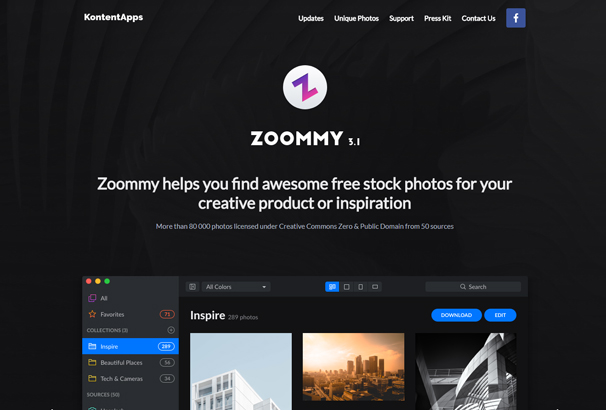Toggle portrait photo orientation filter
606x410 pixels.
click(361, 287)
